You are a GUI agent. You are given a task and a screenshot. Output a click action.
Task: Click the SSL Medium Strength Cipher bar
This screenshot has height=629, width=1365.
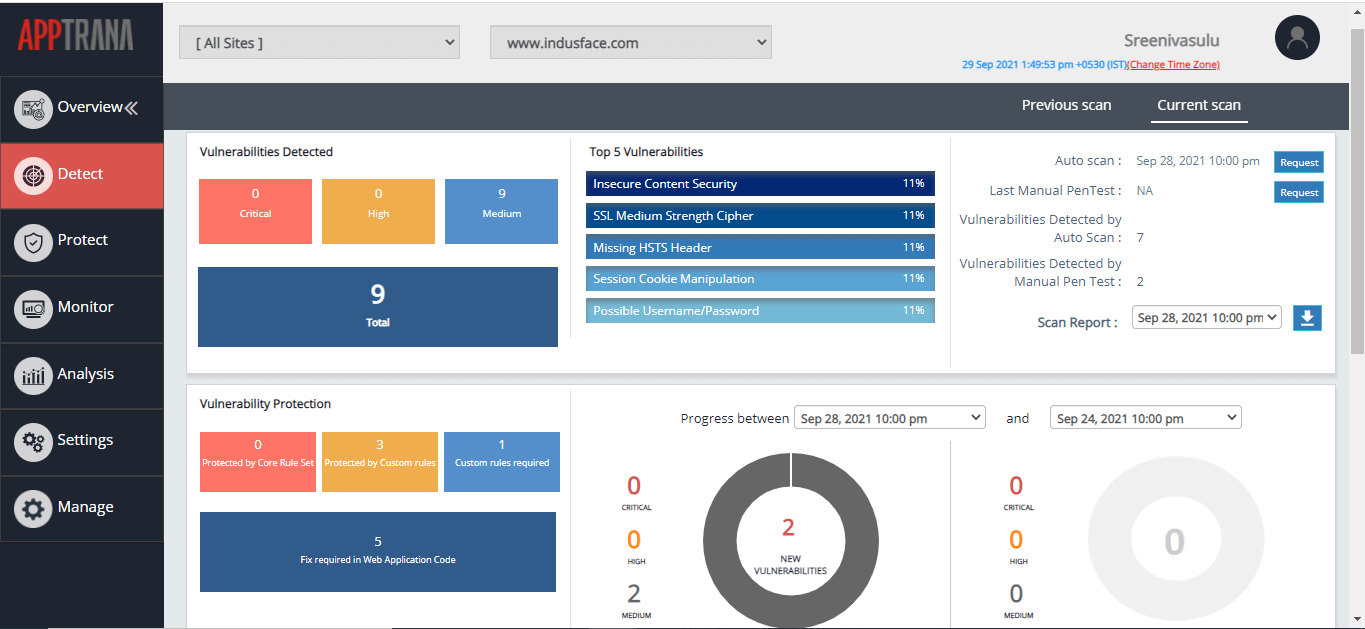pyautogui.click(x=760, y=216)
